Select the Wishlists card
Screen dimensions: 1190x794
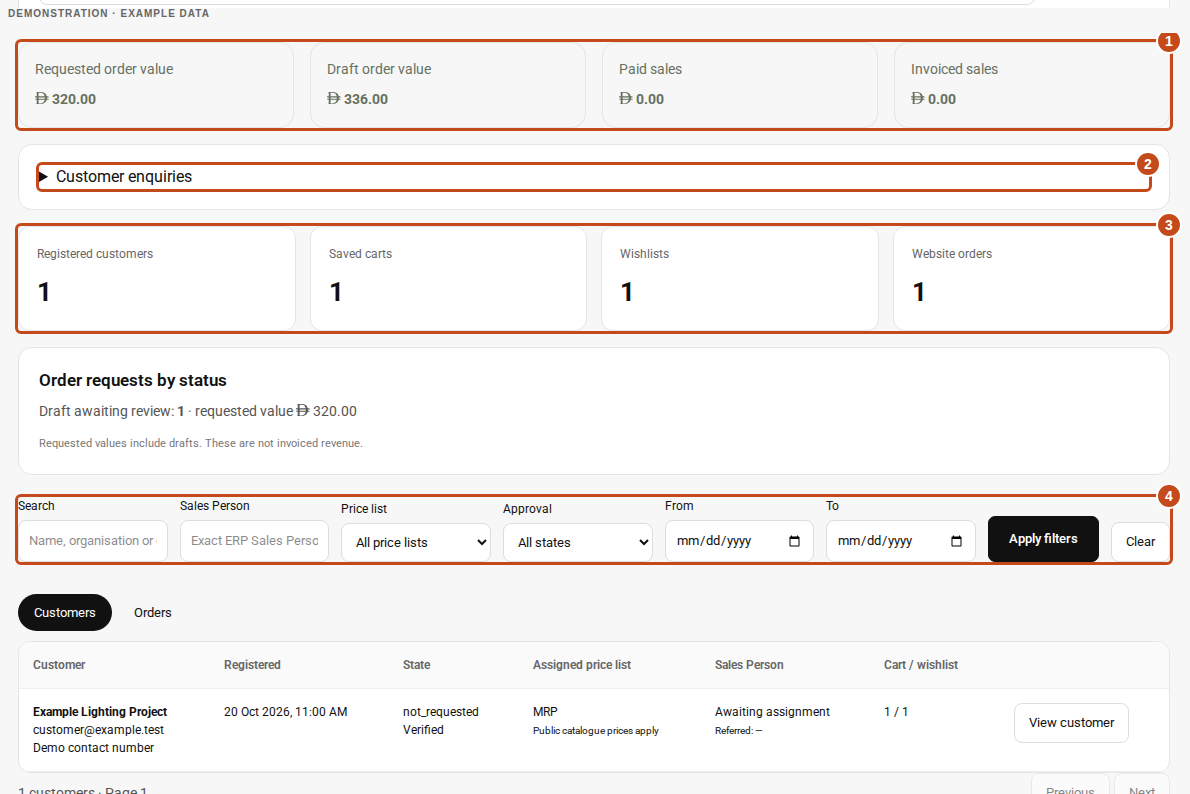(740, 279)
